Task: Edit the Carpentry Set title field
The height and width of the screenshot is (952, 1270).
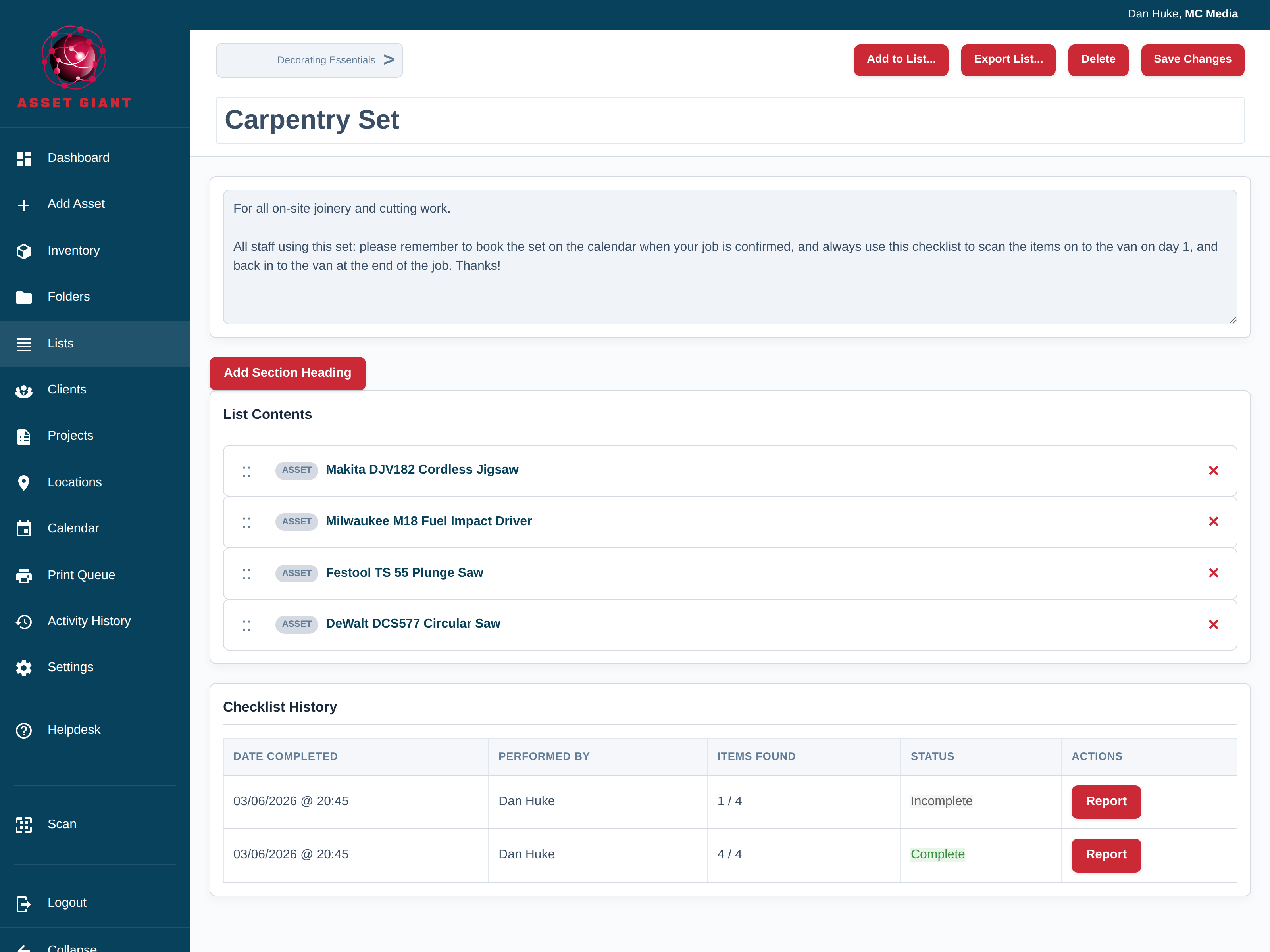Action: [730, 120]
